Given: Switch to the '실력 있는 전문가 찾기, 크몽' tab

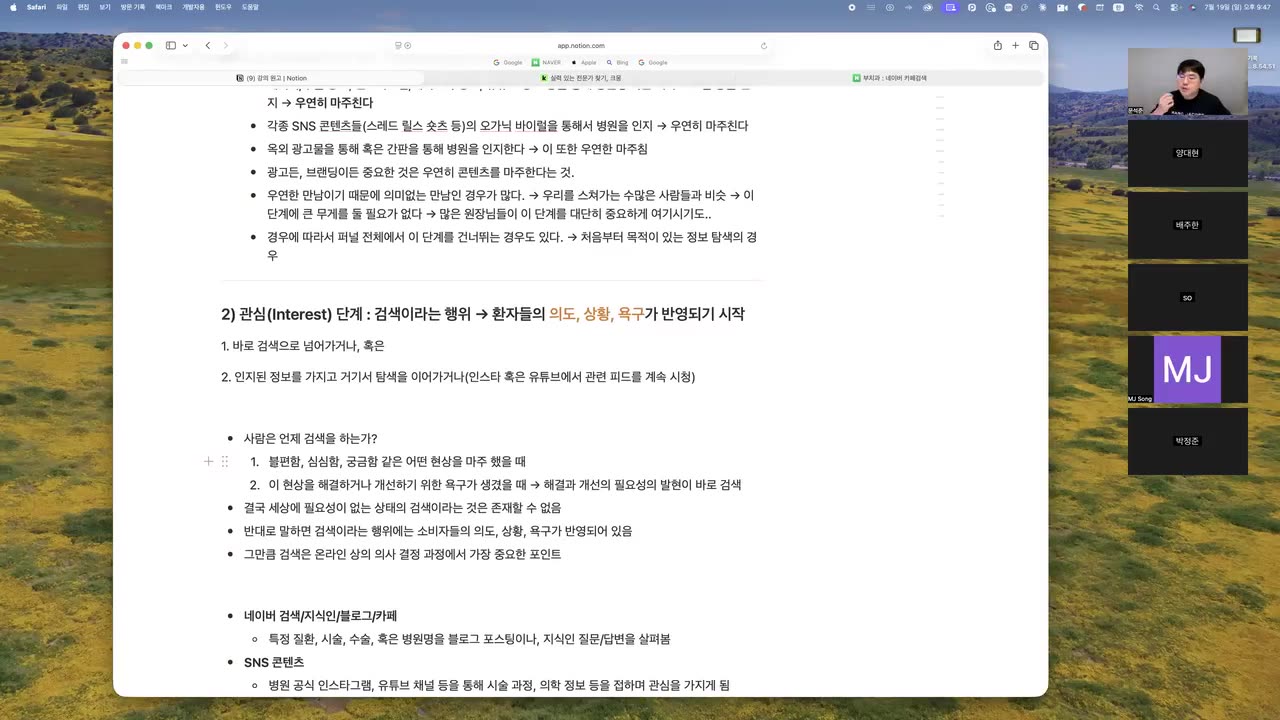Looking at the screenshot, I should pyautogui.click(x=581, y=78).
